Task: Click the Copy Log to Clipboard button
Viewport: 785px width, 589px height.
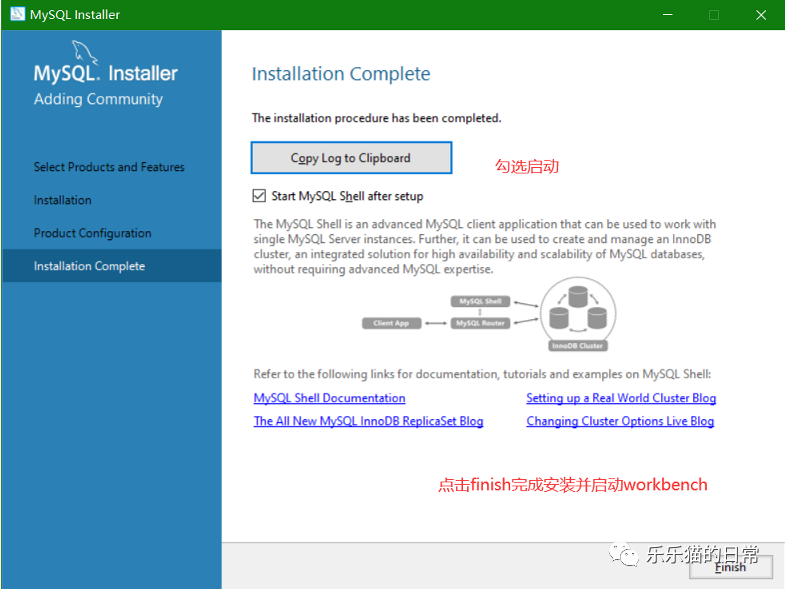Action: click(351, 158)
